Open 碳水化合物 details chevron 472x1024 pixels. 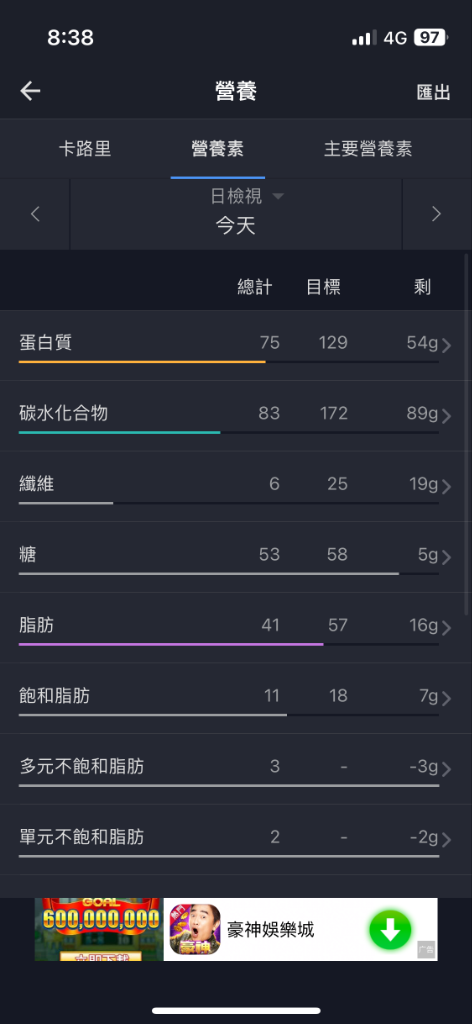[x=447, y=416]
